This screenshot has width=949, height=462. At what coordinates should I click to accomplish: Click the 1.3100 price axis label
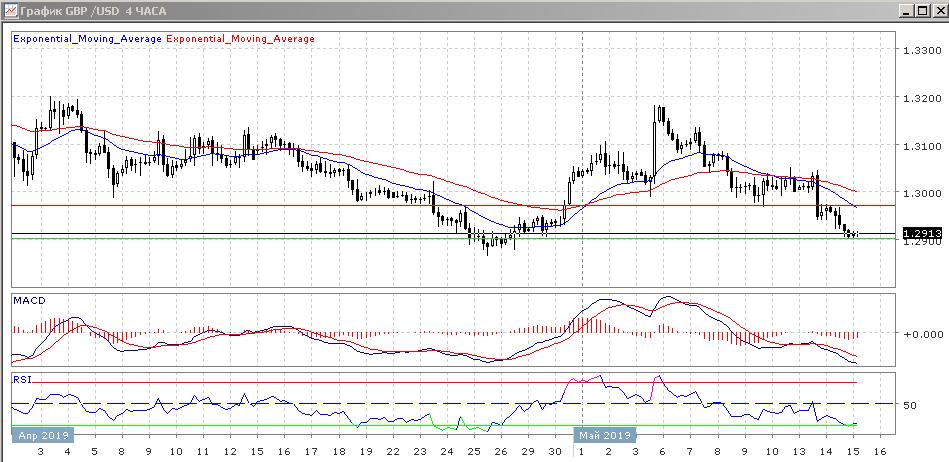coord(918,146)
